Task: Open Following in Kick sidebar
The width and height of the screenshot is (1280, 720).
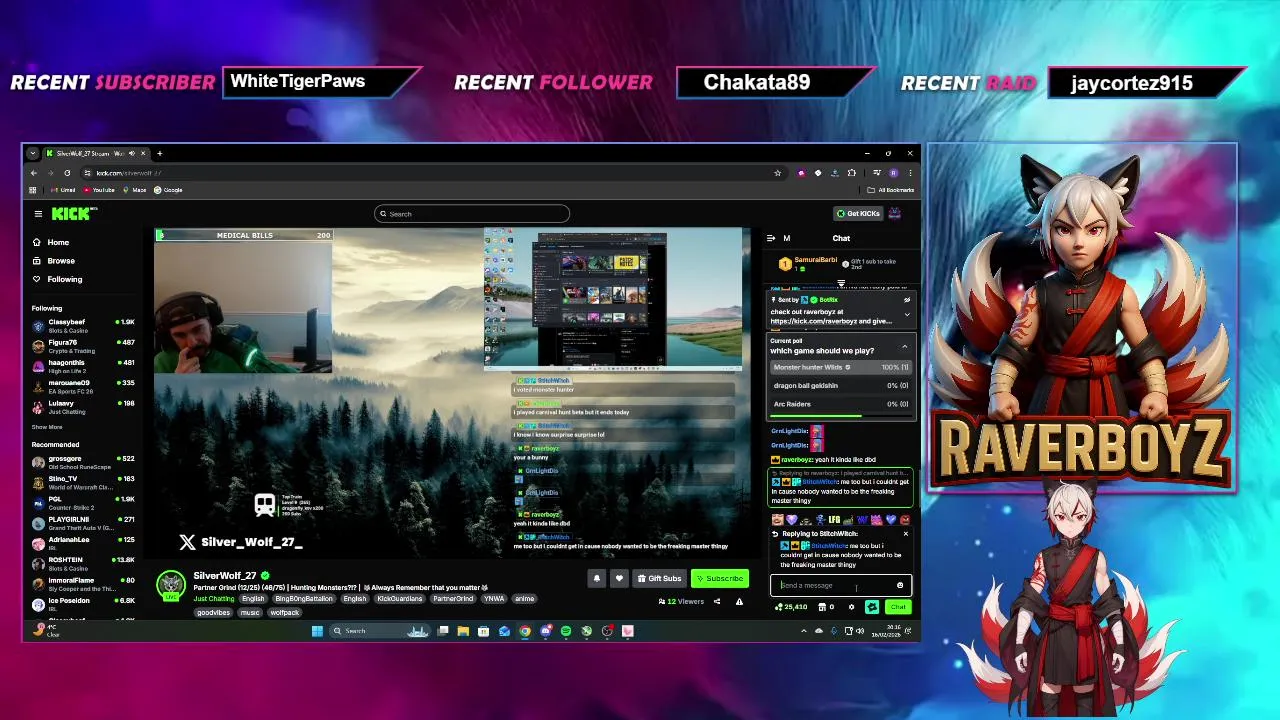Action: tap(57, 279)
